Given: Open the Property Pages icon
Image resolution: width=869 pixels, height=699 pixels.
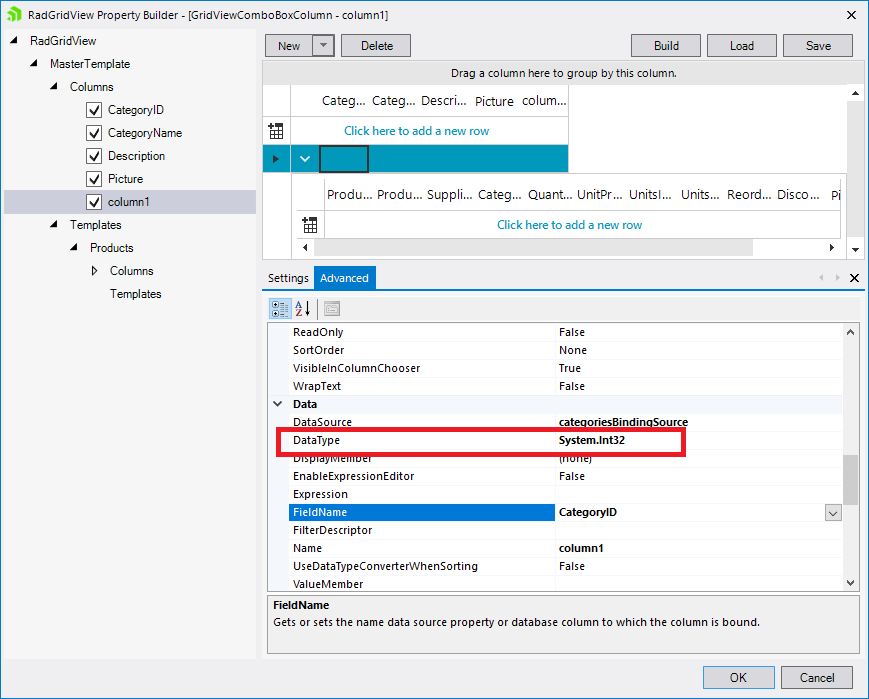Looking at the screenshot, I should pos(332,309).
